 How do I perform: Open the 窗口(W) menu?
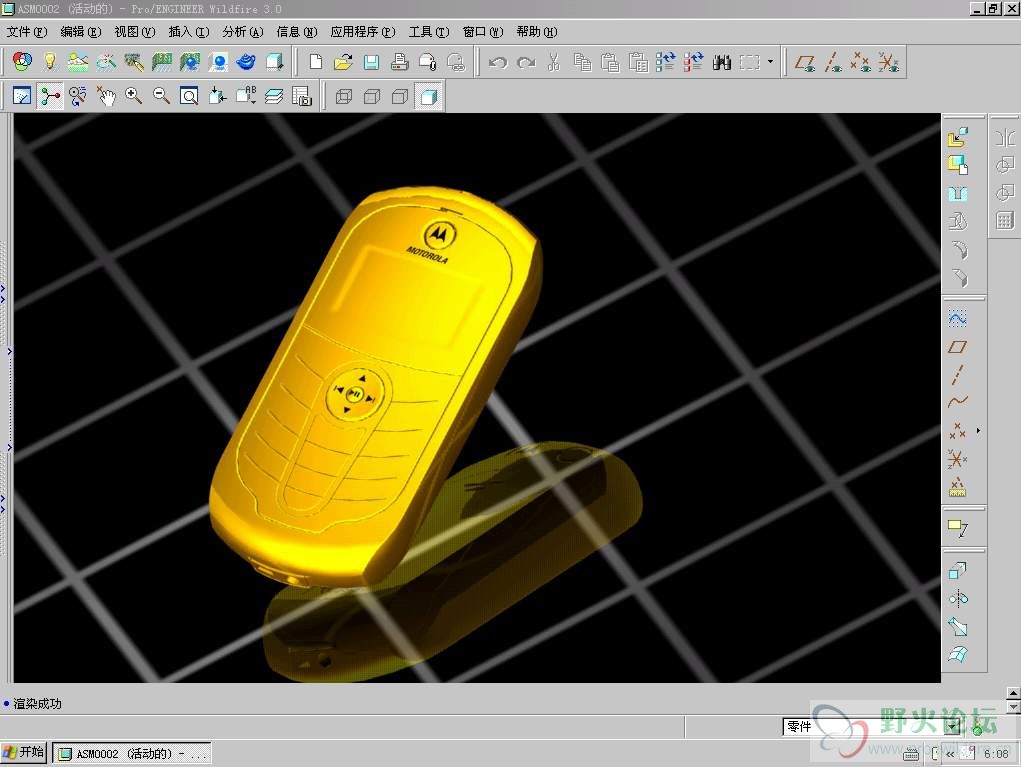(x=483, y=31)
